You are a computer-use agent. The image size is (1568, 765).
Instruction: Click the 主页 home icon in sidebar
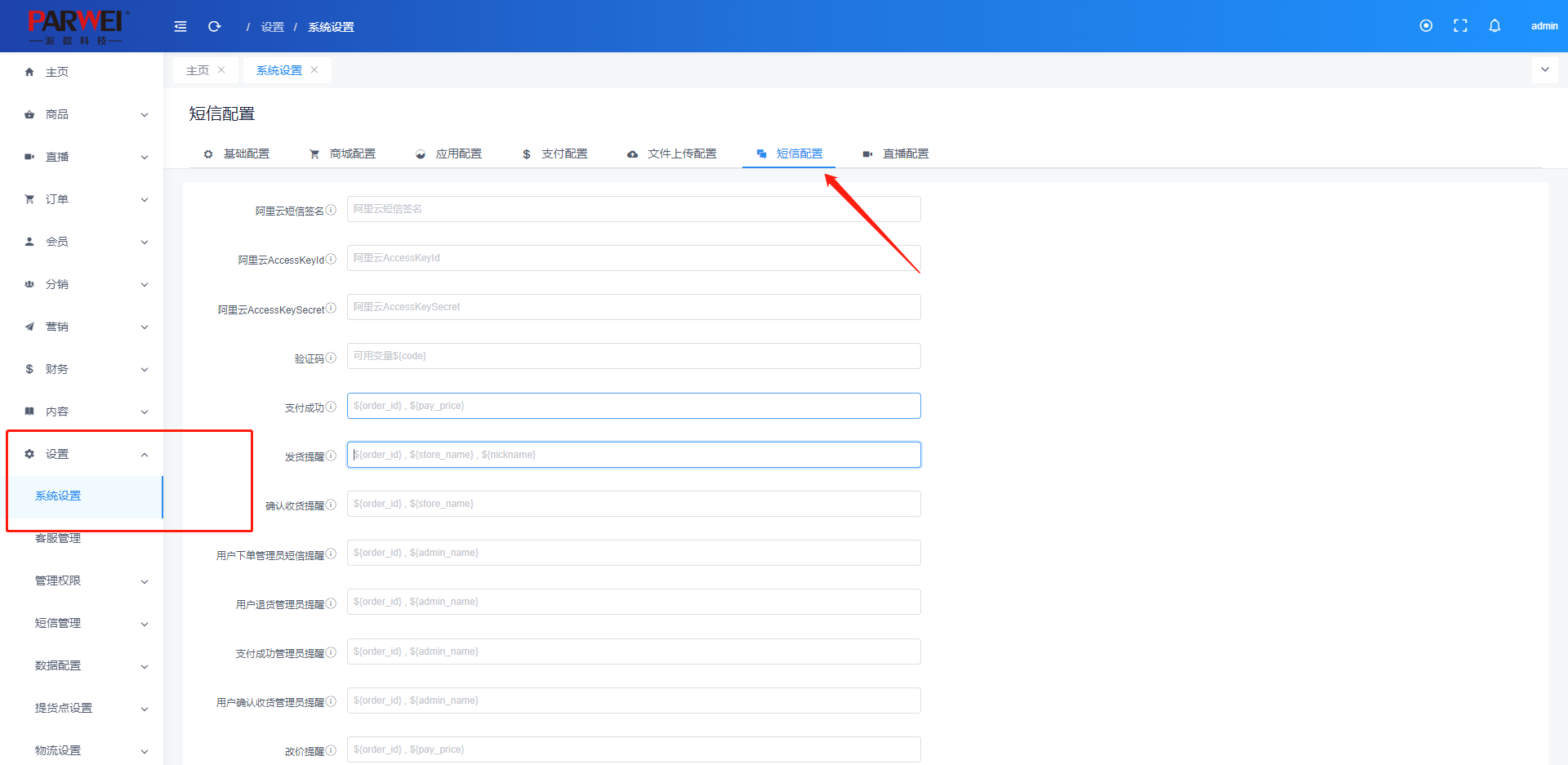[x=29, y=72]
